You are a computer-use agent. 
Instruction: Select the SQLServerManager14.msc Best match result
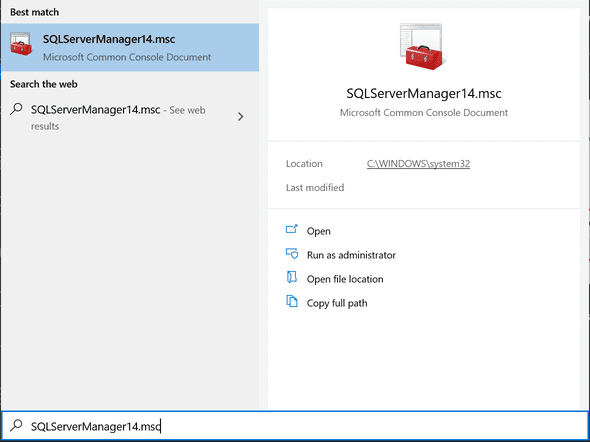(x=130, y=47)
